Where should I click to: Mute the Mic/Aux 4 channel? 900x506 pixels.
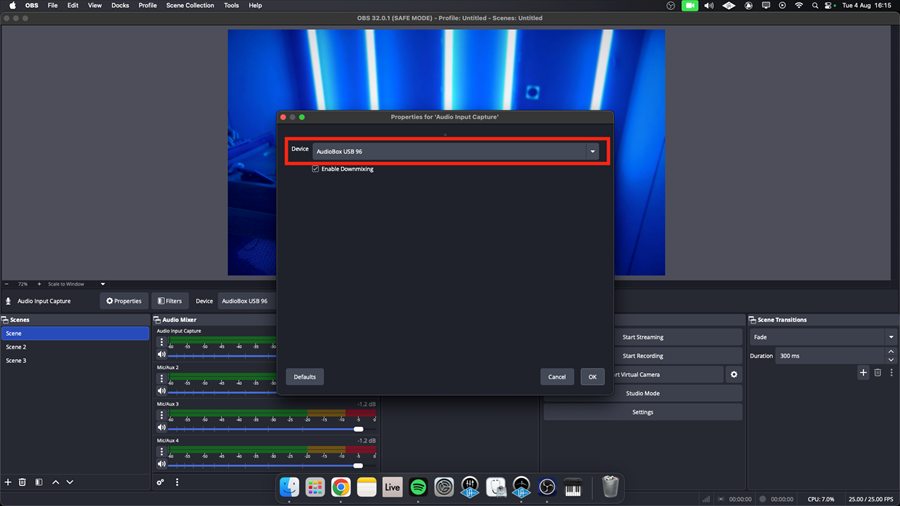tap(161, 464)
